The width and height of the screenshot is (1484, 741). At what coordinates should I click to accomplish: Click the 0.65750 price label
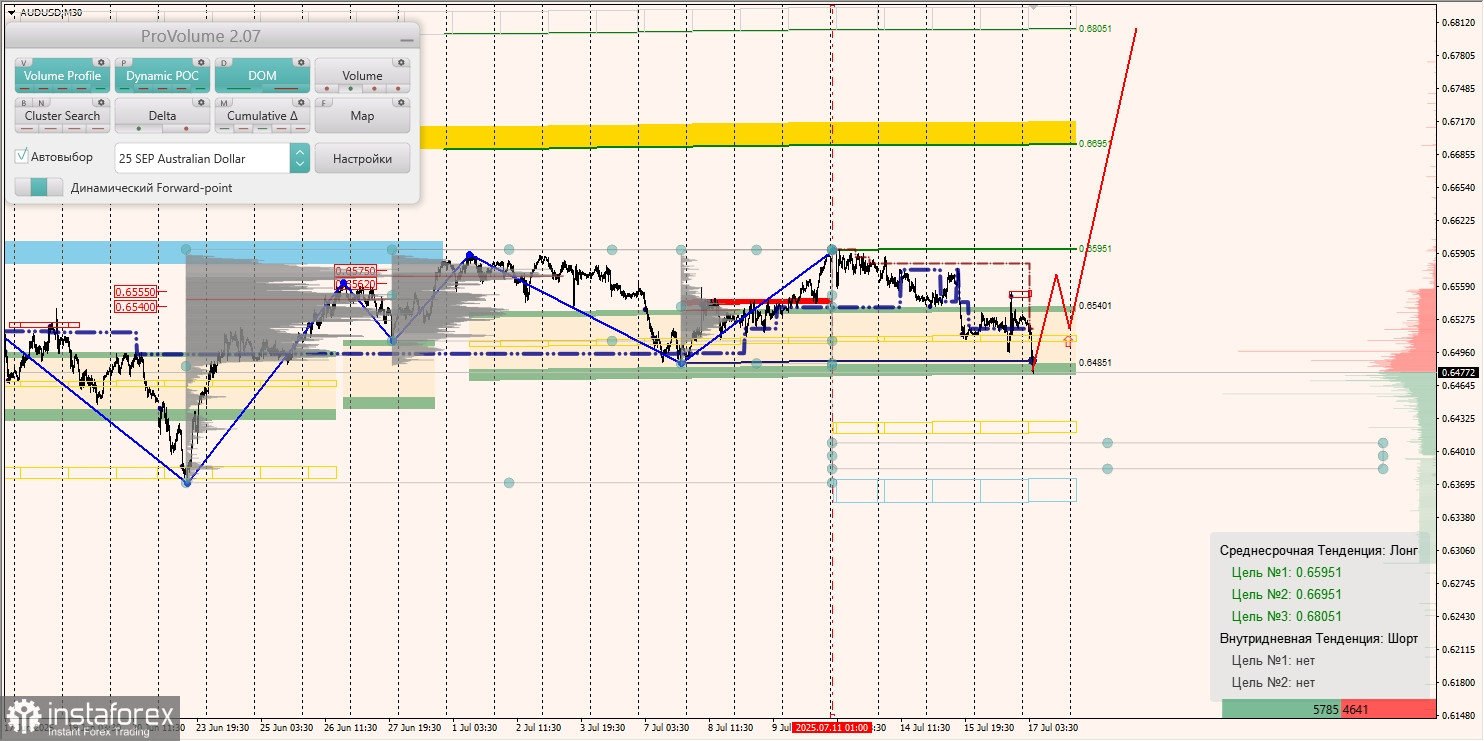tap(355, 270)
